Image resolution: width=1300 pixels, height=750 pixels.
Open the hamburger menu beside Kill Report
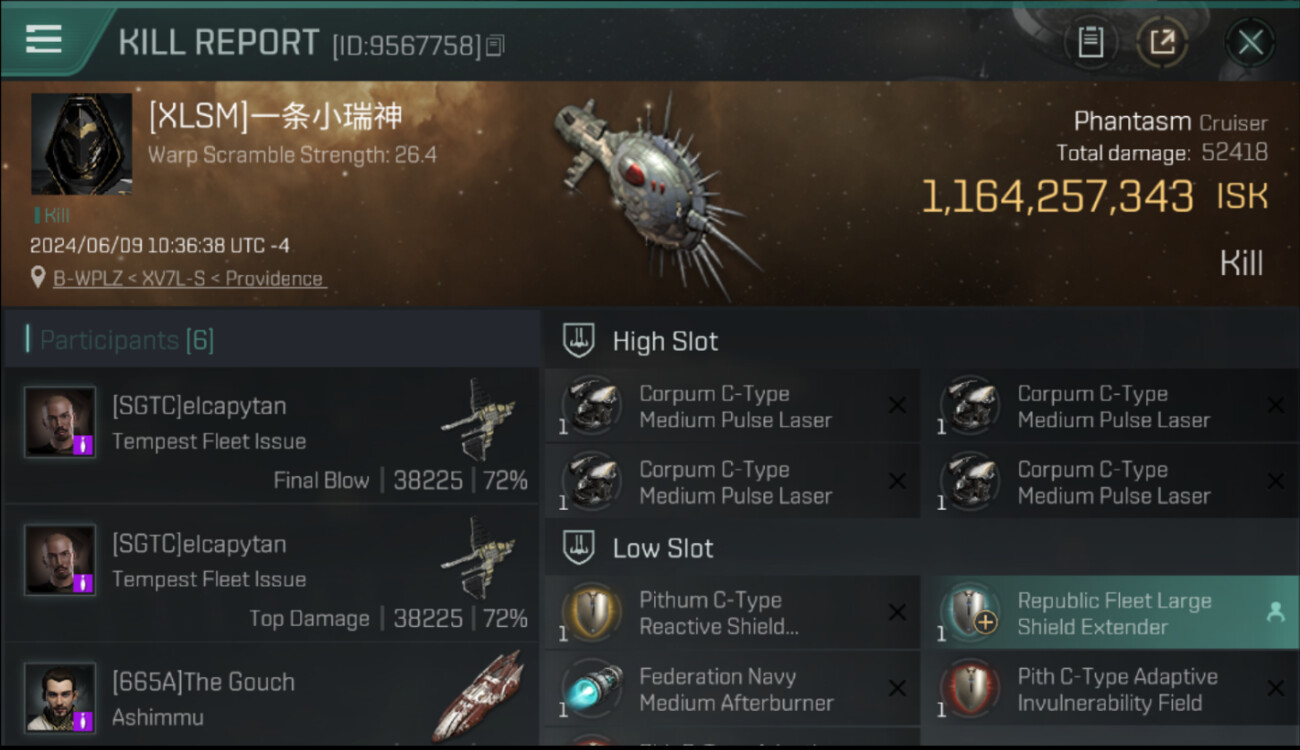click(x=44, y=39)
